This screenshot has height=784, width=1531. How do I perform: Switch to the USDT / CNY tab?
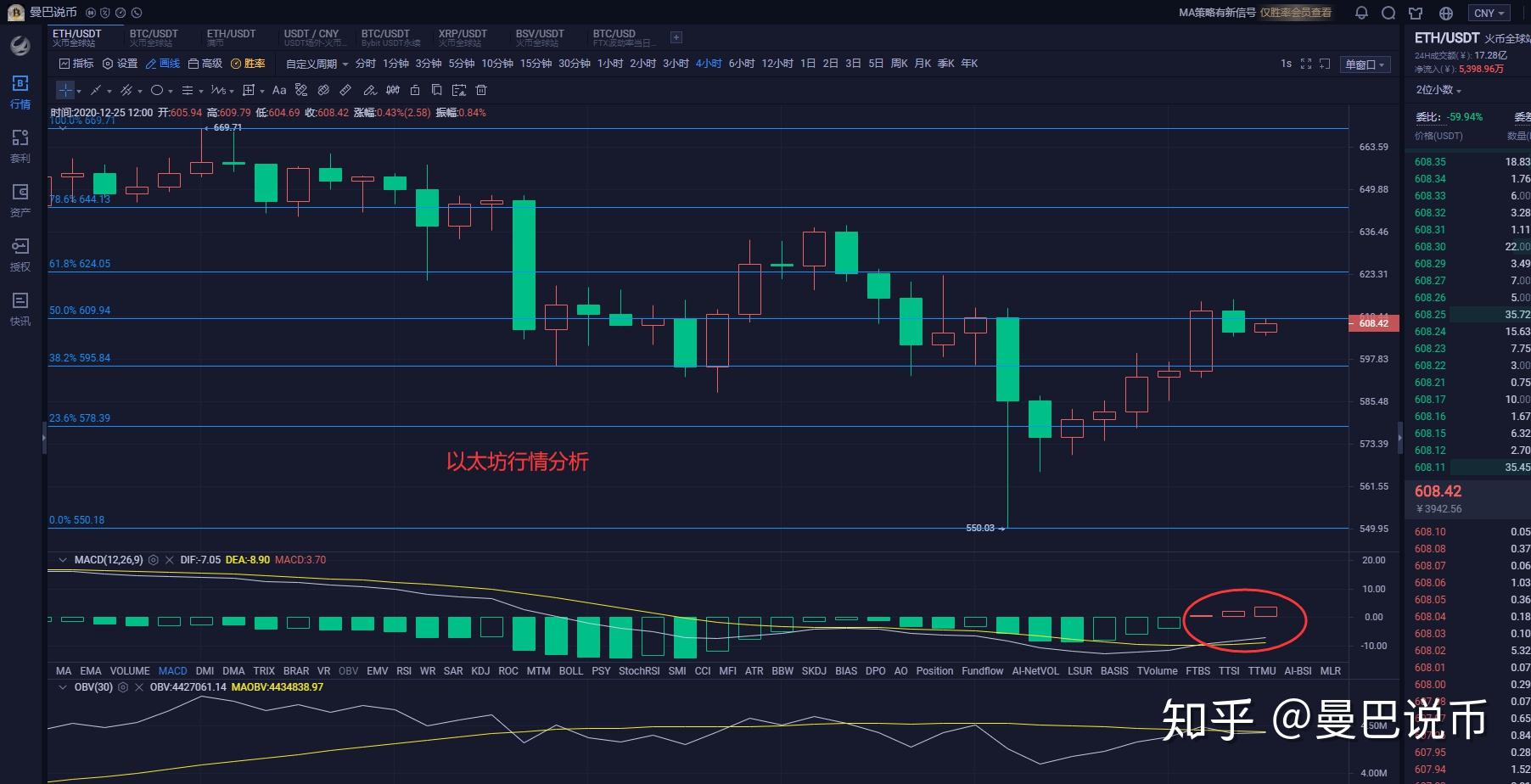(314, 37)
